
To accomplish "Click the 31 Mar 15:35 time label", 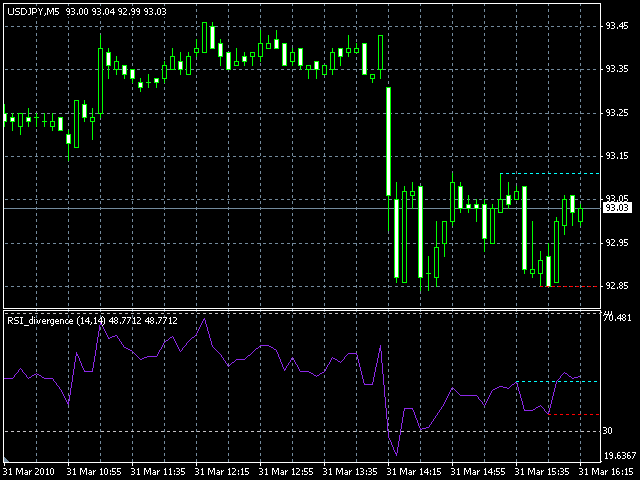I will click(x=542, y=472).
